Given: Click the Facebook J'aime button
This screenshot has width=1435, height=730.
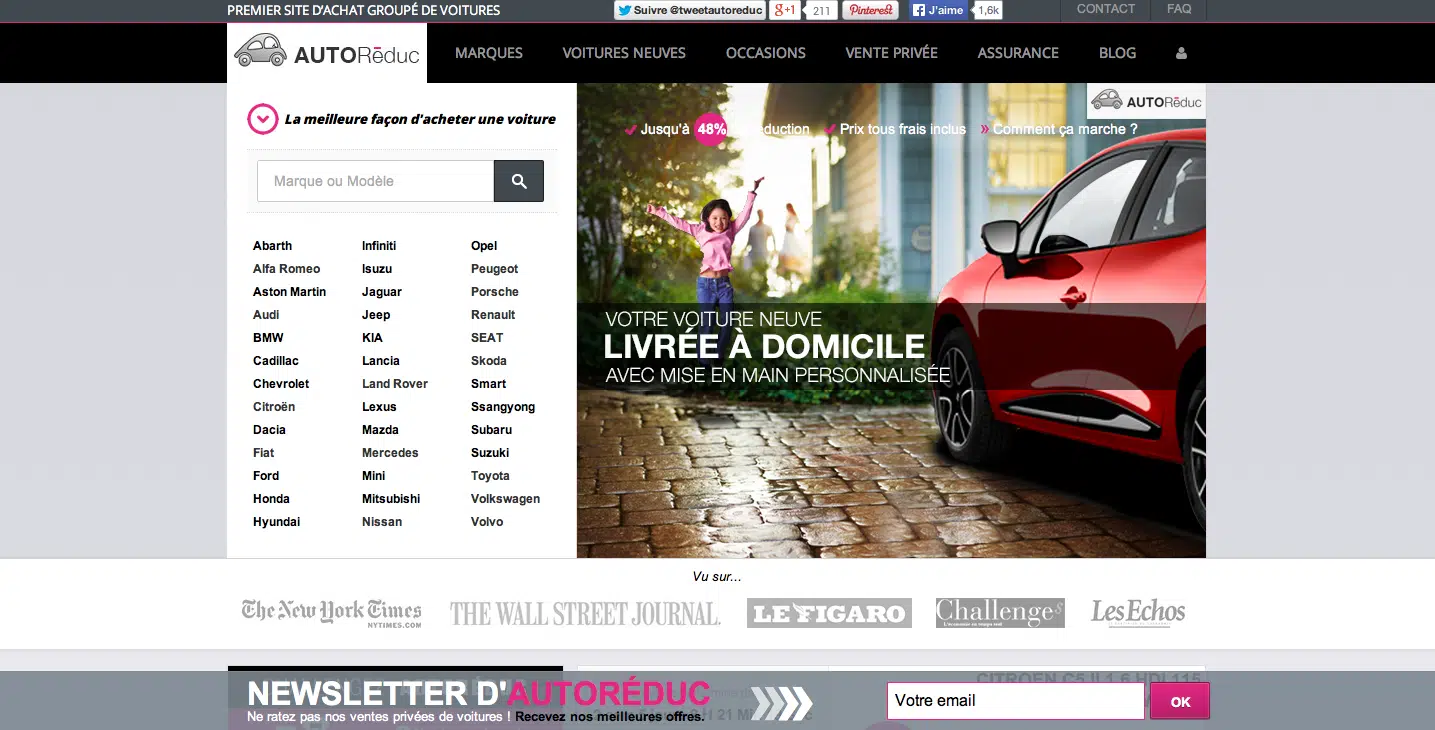Looking at the screenshot, I should [x=938, y=10].
